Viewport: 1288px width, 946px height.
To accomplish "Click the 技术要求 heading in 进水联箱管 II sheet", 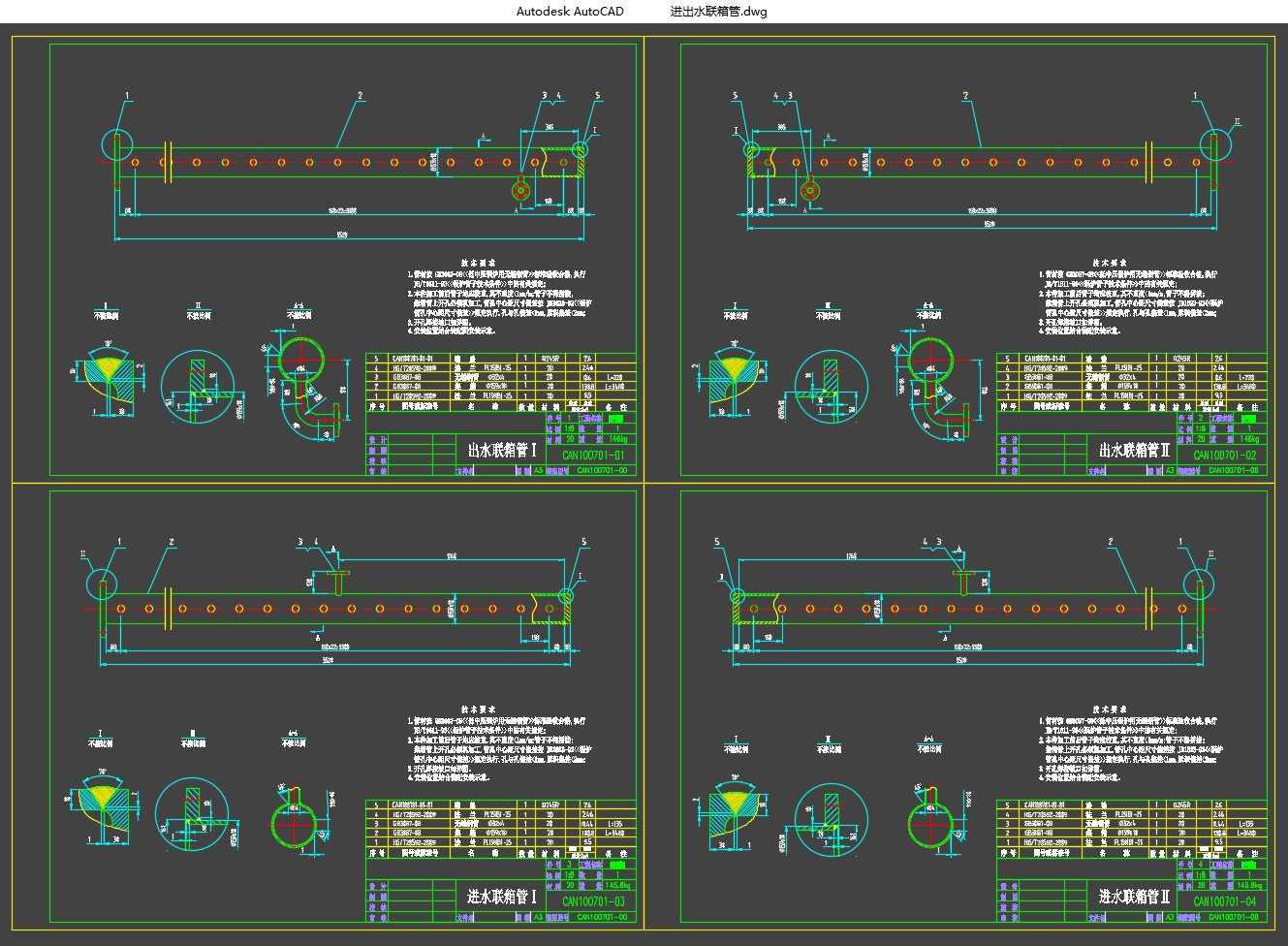I will (x=1110, y=709).
